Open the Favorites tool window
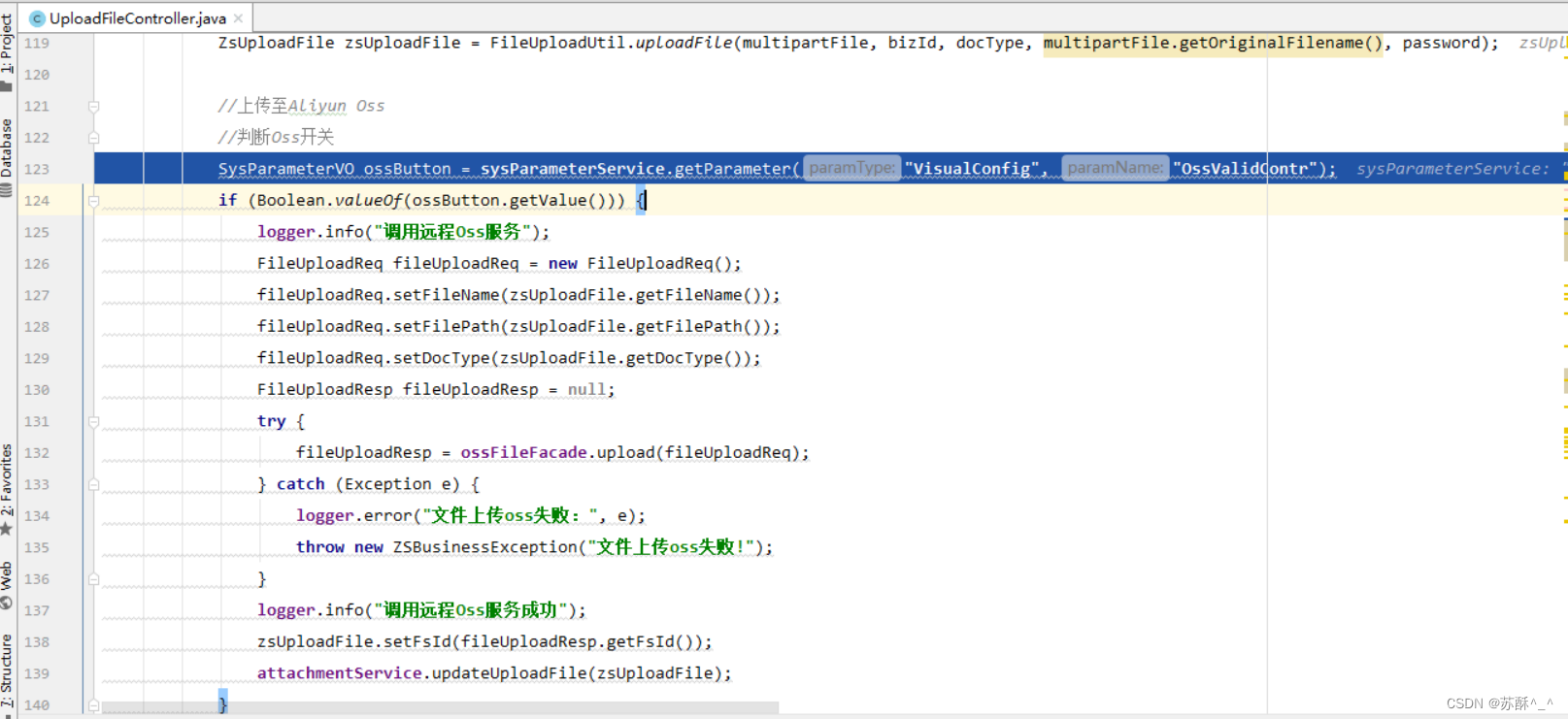 coord(7,490)
